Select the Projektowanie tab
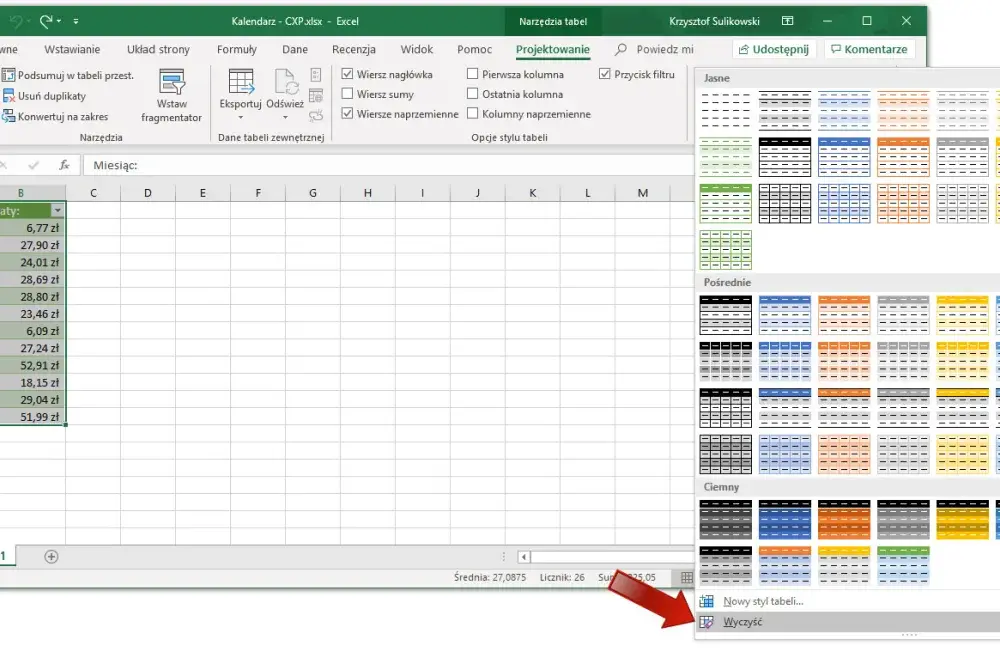This screenshot has width=1000, height=652. 552,49
